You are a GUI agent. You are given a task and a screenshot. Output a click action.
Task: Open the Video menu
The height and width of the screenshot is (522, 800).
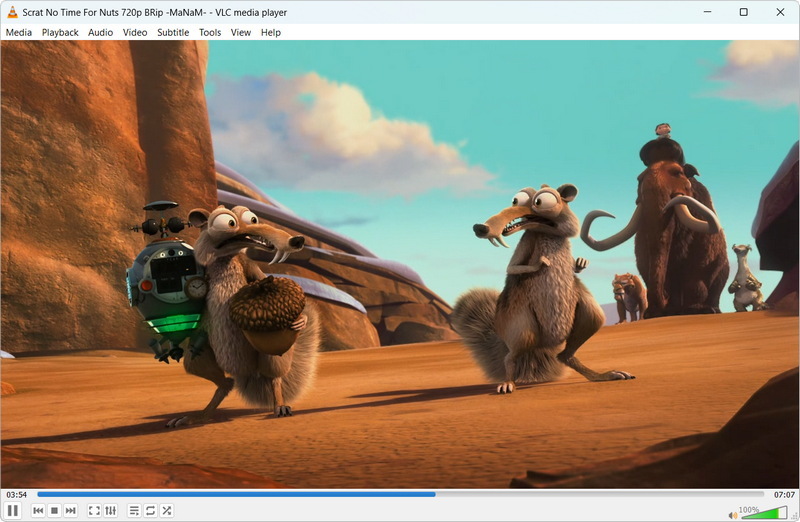[x=135, y=32]
